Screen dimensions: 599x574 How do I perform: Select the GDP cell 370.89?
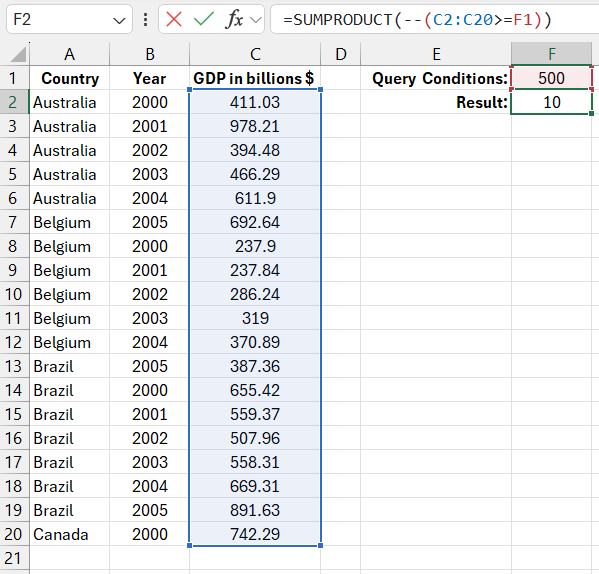pos(255,342)
